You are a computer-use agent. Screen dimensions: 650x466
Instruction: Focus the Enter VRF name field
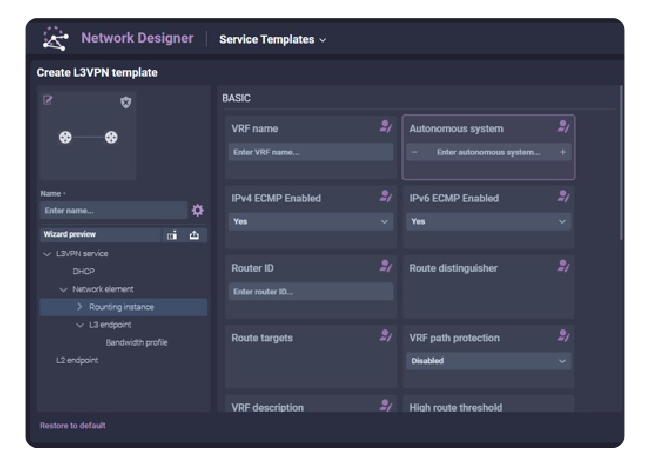tap(311, 152)
